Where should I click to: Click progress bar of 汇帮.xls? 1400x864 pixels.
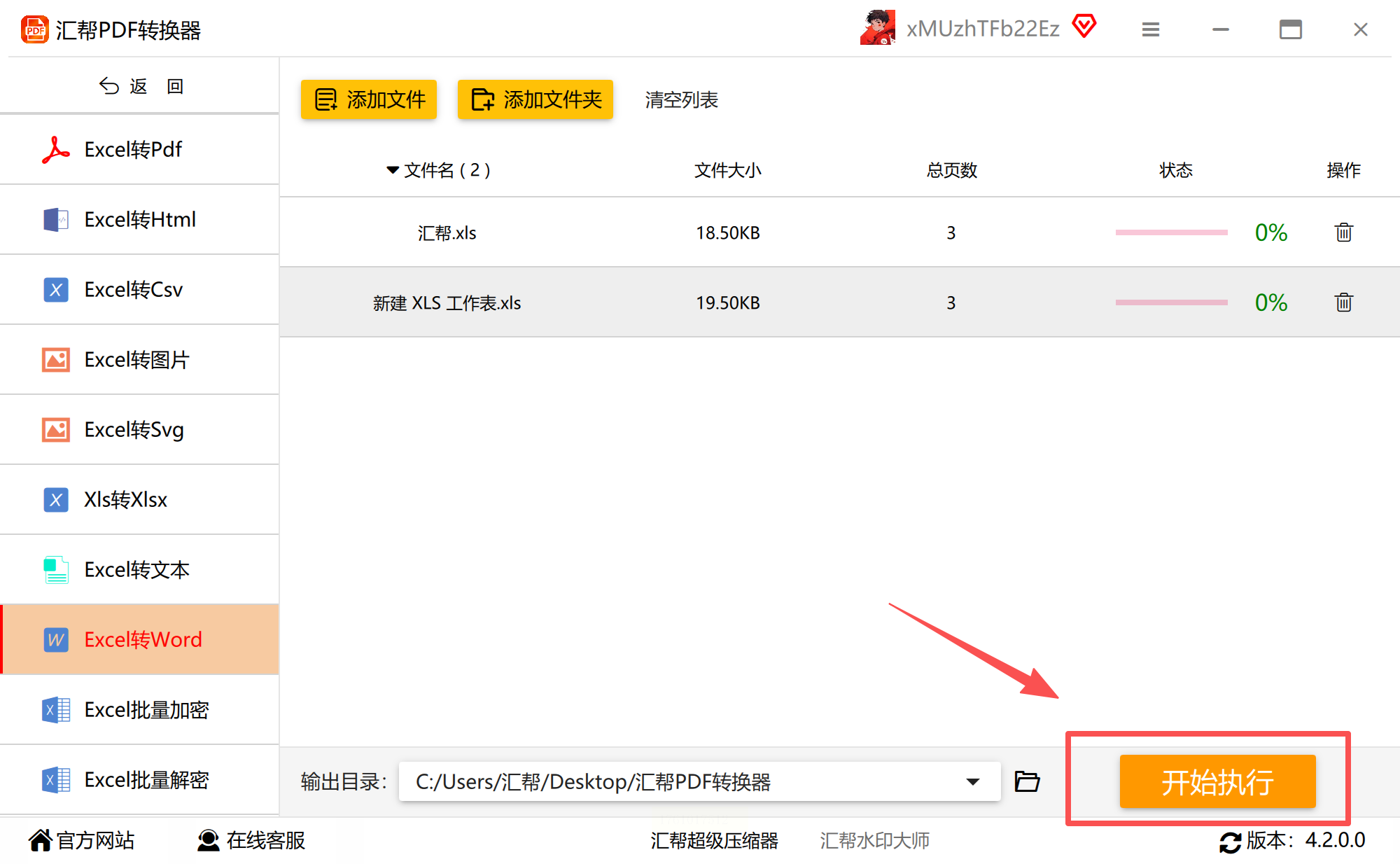pyautogui.click(x=1171, y=232)
